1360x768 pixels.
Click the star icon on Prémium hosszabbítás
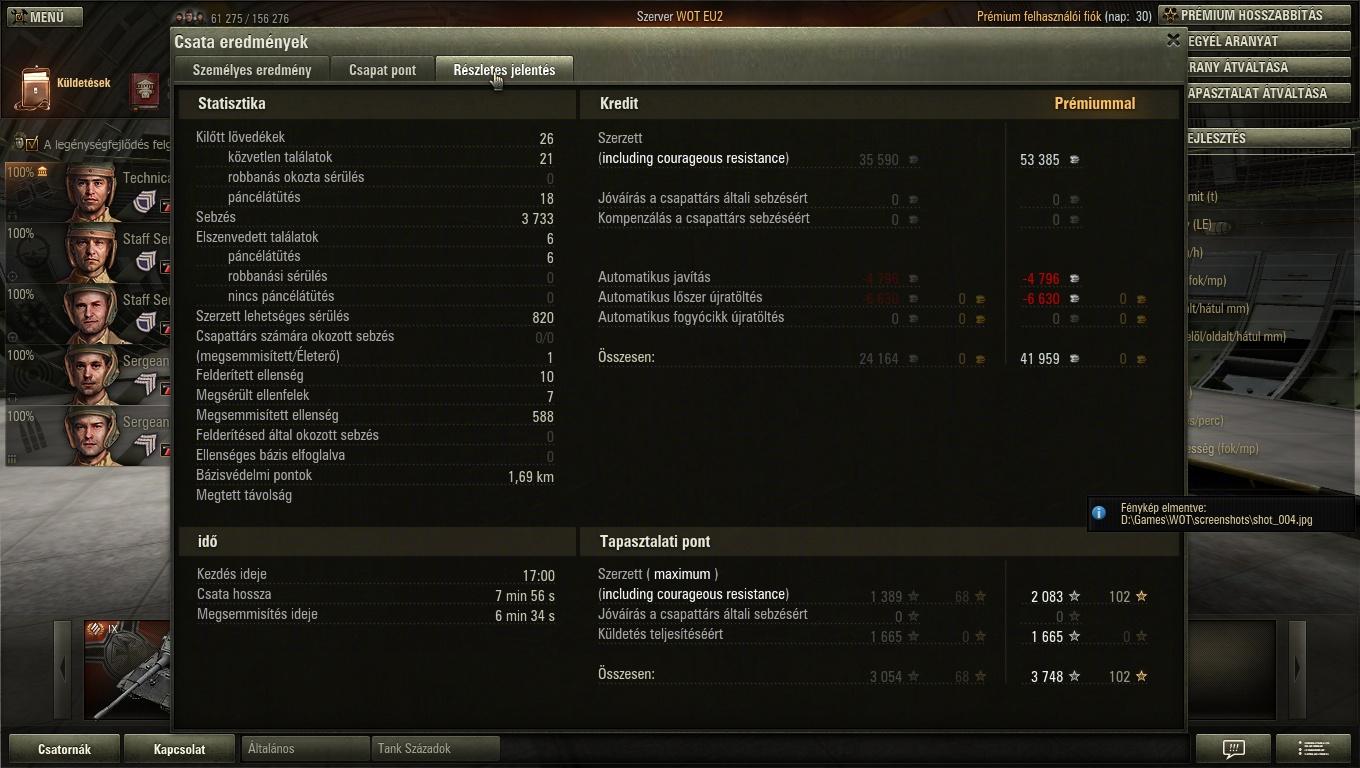[x=1171, y=15]
